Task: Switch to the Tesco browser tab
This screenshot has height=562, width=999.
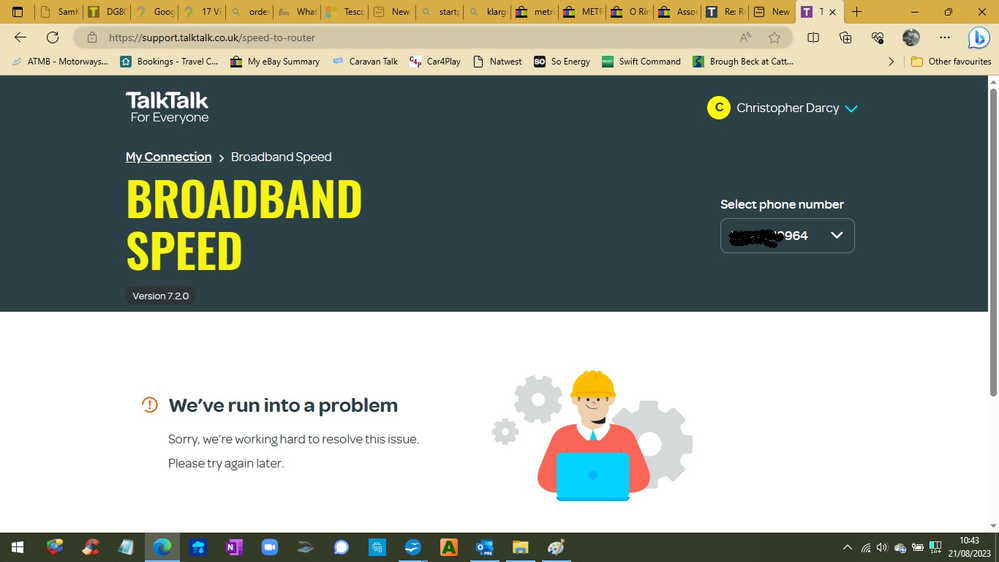Action: 343,12
